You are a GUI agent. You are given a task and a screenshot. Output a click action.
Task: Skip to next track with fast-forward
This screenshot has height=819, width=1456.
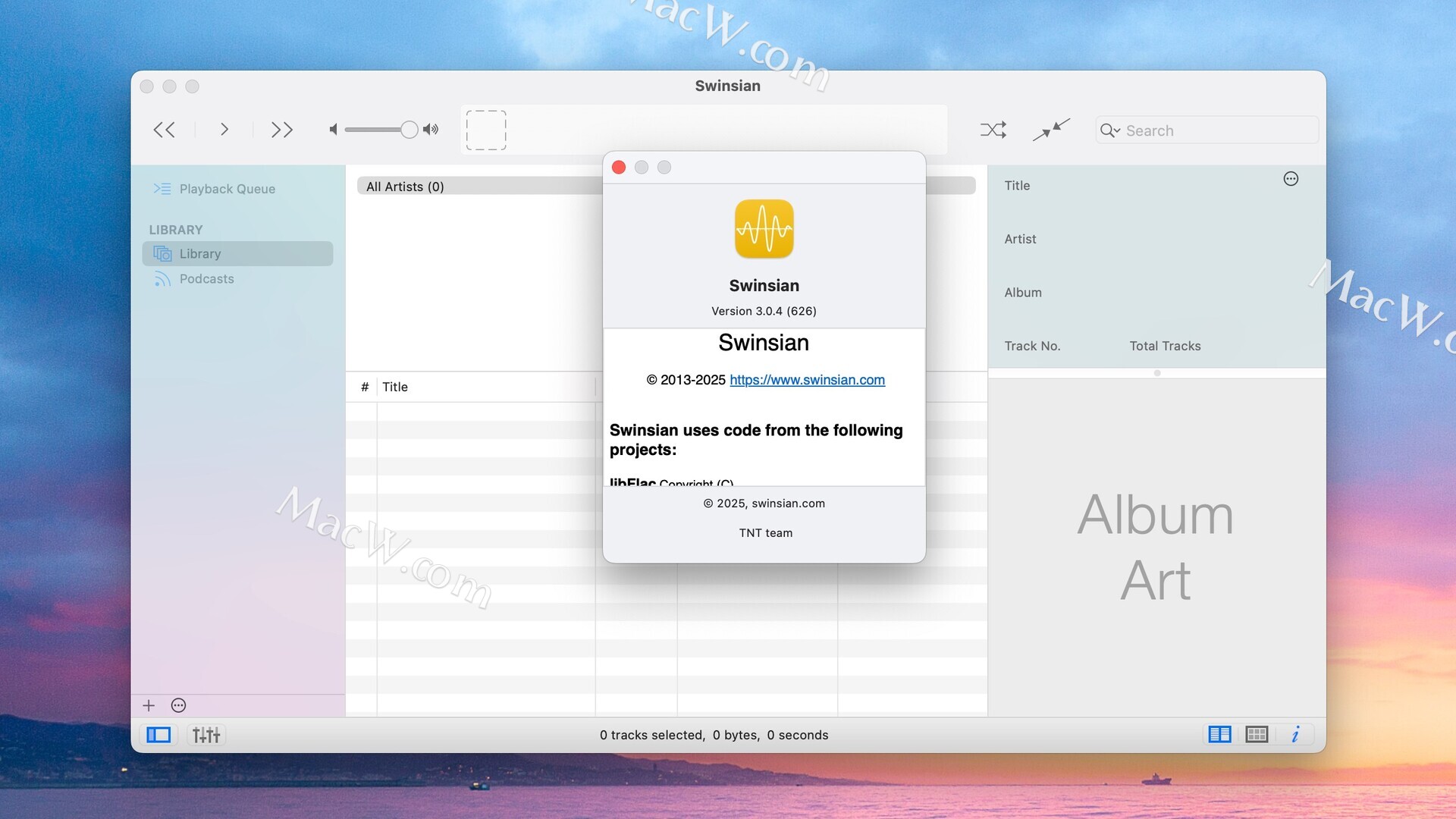[x=282, y=130]
